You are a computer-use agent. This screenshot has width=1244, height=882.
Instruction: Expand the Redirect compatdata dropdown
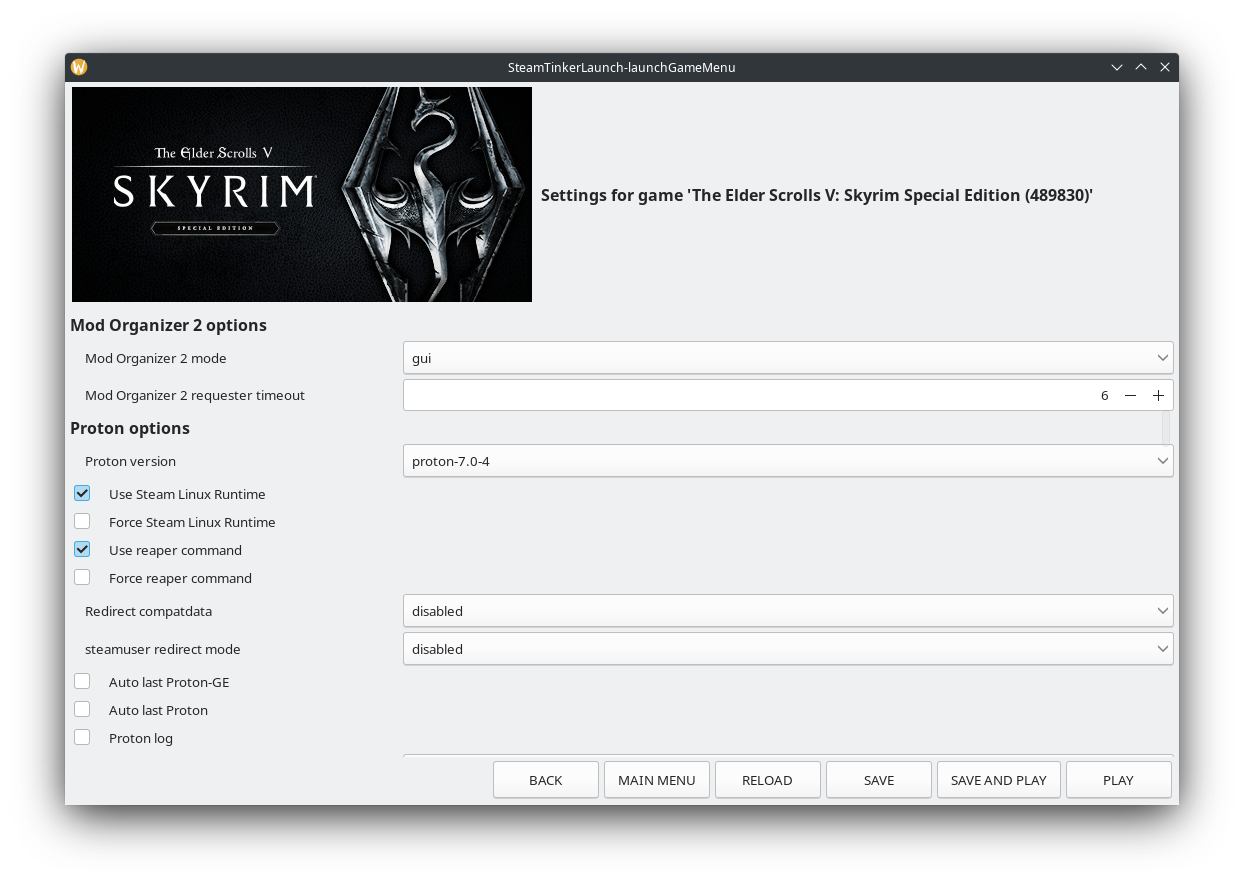[788, 611]
